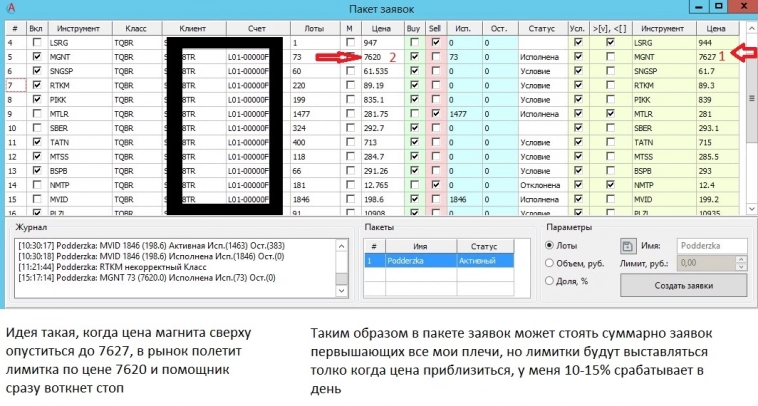The image size is (758, 406).
Task: Click the condition price 199.2 for MVID
Action: pyautogui.click(x=718, y=199)
